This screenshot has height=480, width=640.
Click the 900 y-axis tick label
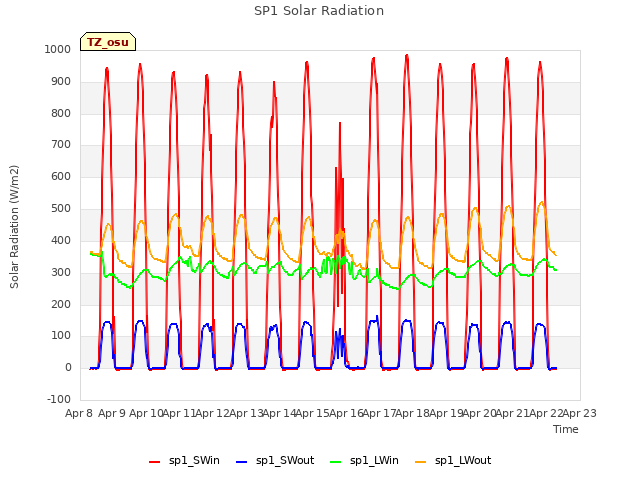click(x=61, y=81)
